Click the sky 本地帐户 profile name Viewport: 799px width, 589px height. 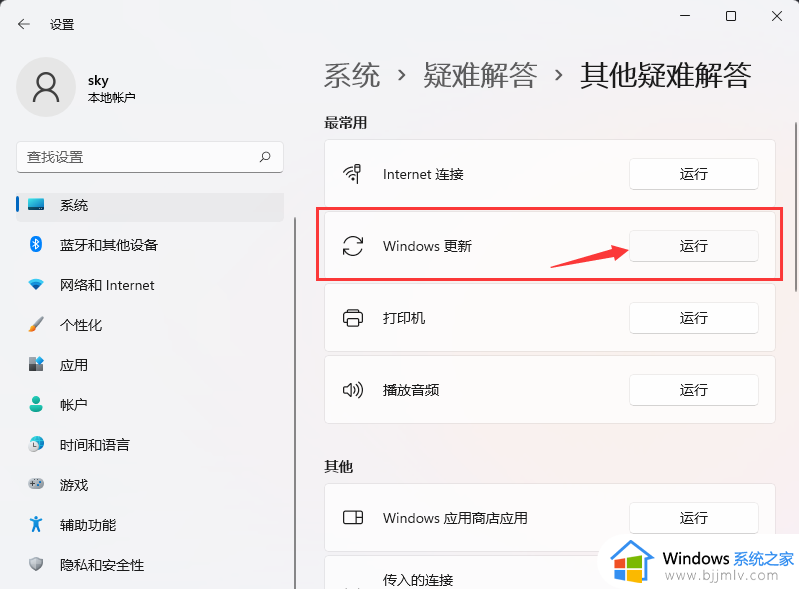[112, 88]
